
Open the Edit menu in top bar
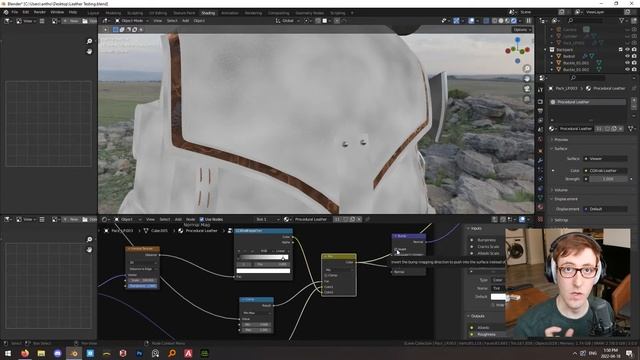click(26, 12)
